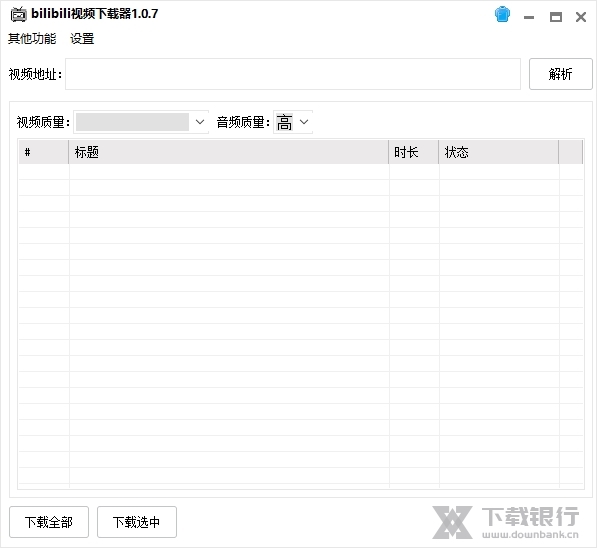The image size is (597, 548).
Task: Open the 设置 menu
Action: click(82, 38)
